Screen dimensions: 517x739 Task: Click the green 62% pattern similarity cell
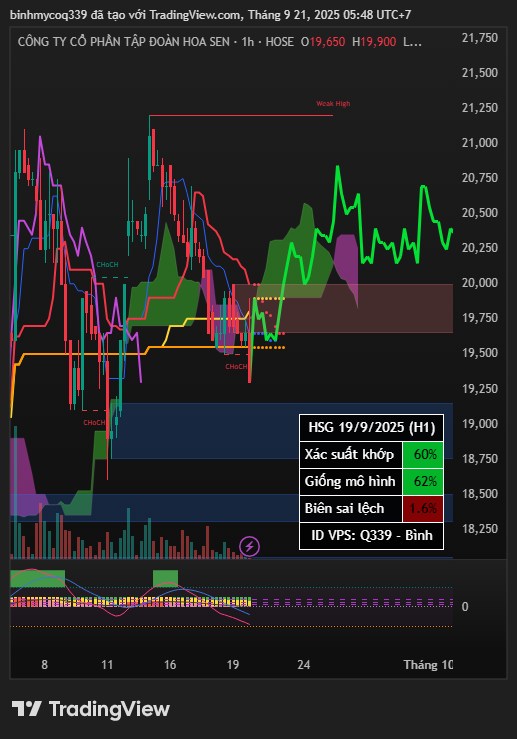423,481
